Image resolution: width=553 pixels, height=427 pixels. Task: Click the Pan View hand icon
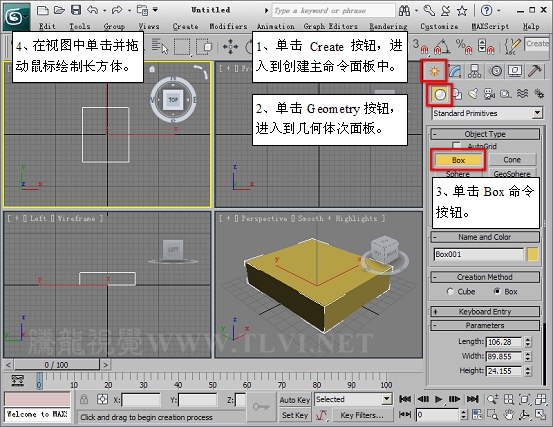point(509,415)
